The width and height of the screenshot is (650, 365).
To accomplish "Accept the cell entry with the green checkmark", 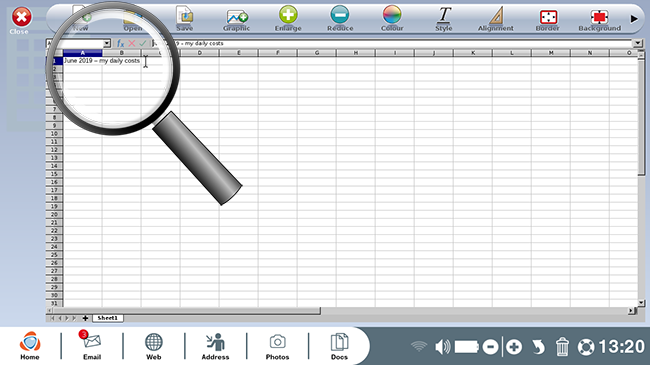I will point(143,43).
